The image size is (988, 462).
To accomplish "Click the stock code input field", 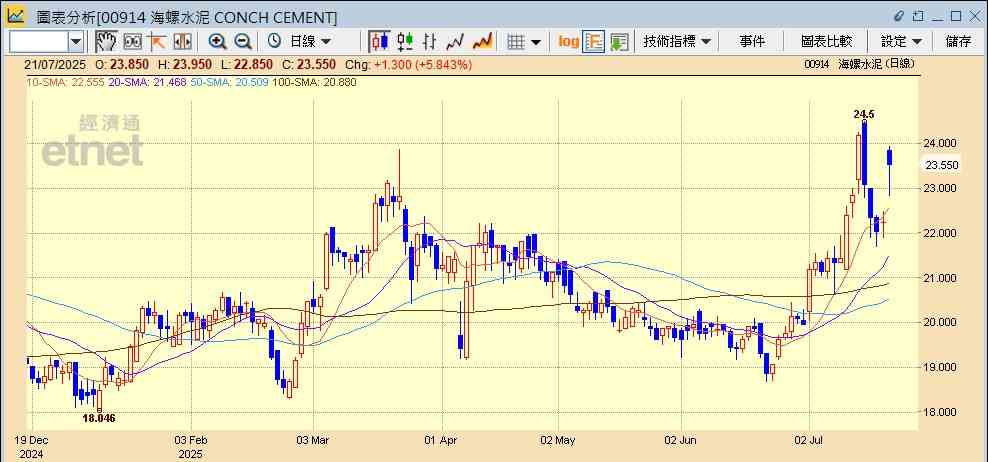I will 38,42.
